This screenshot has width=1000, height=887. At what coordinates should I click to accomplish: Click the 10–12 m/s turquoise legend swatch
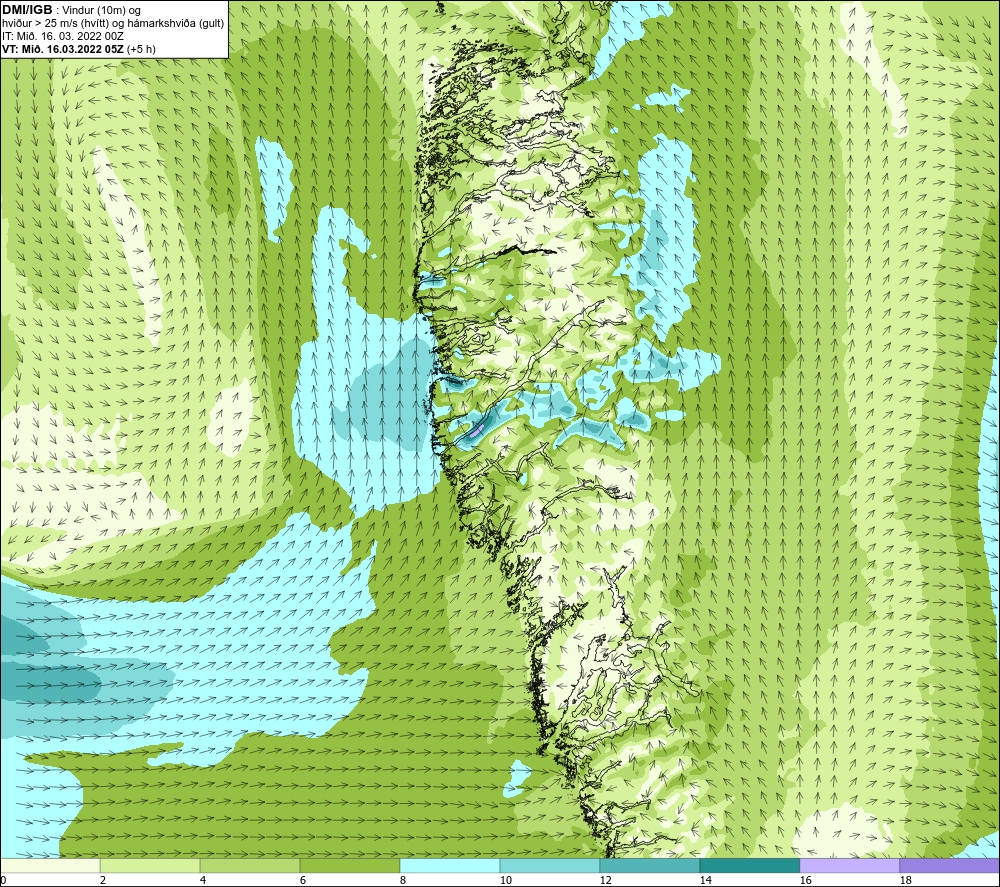point(550,865)
